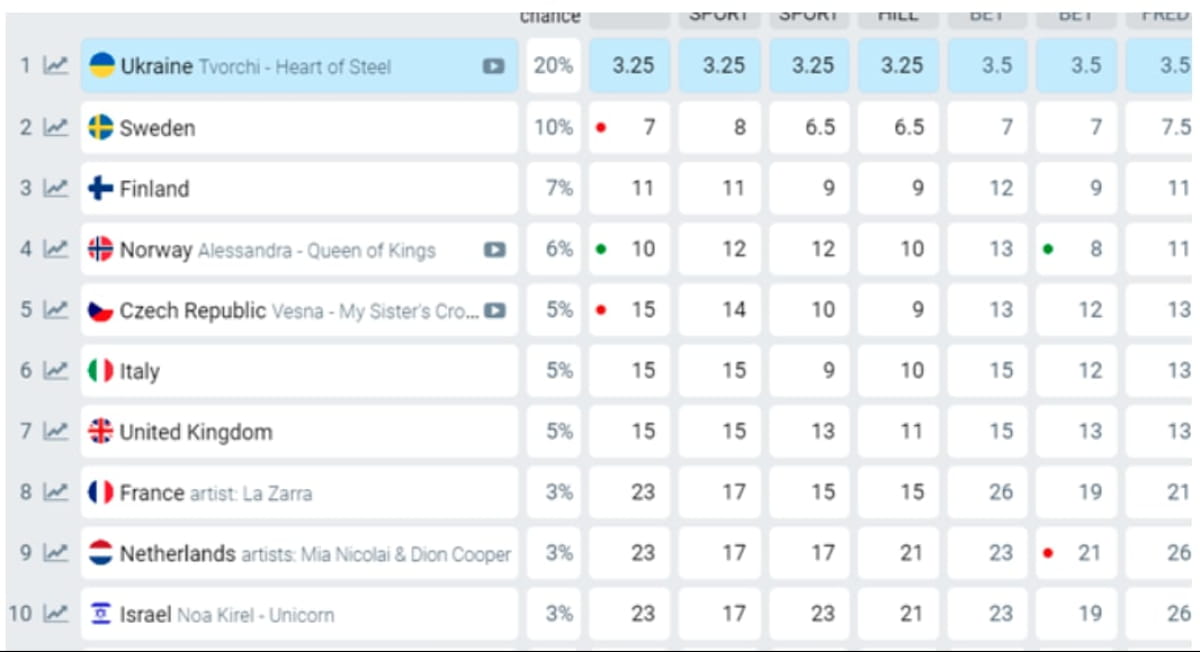Click Ukraine's 20% winning chance cell
Viewport: 1200px width, 652px height.
coord(553,66)
